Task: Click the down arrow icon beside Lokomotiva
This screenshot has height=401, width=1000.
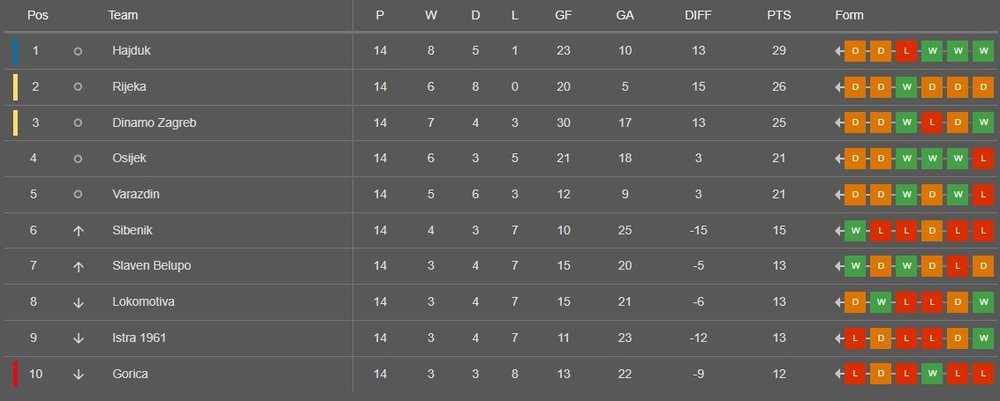Action: point(78,302)
